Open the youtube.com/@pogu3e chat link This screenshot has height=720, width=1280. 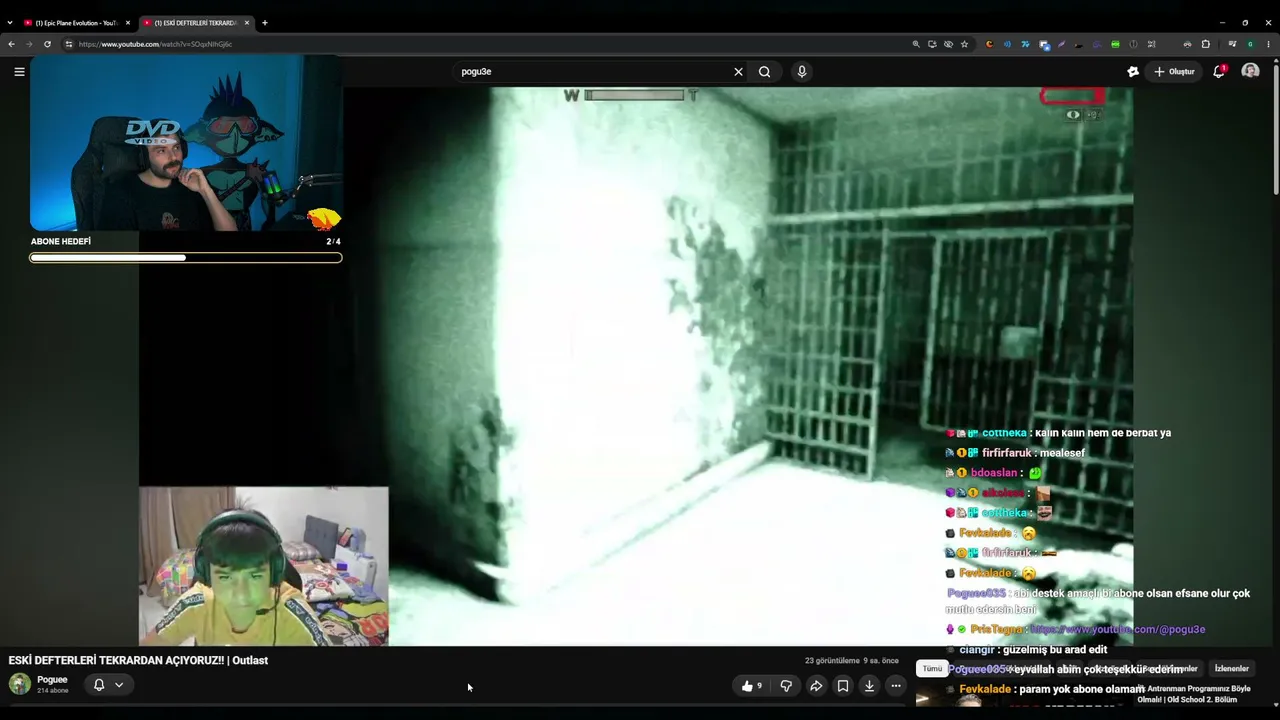(x=1117, y=629)
